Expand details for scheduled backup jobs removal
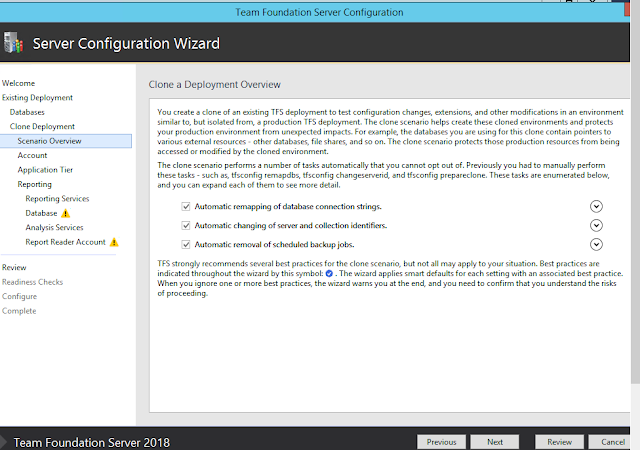This screenshot has height=450, width=640. click(x=596, y=245)
